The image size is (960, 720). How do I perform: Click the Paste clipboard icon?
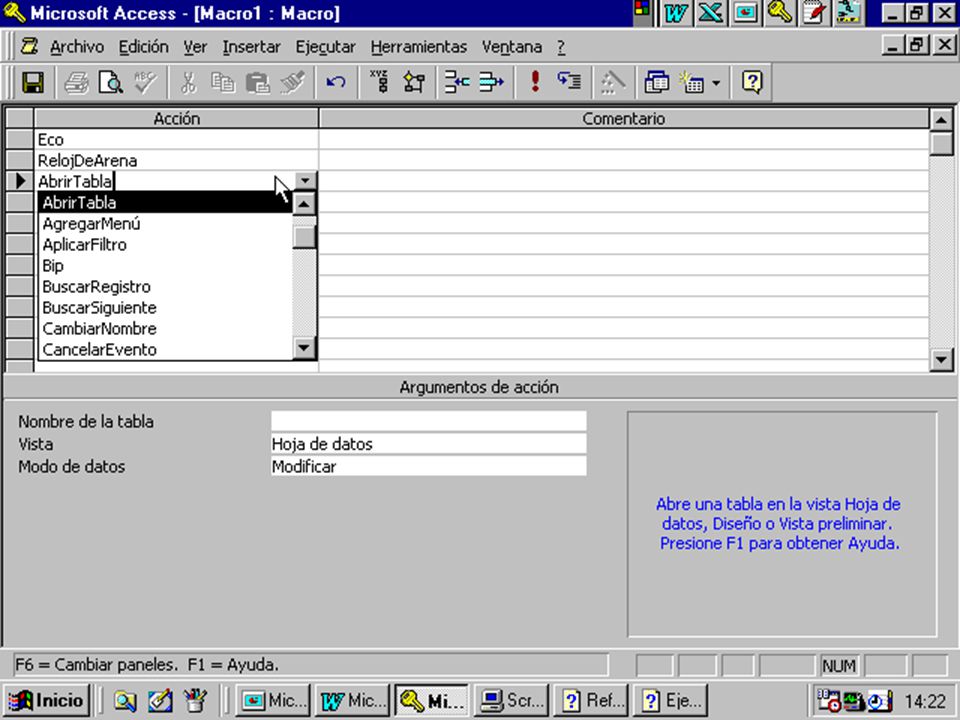pos(258,82)
